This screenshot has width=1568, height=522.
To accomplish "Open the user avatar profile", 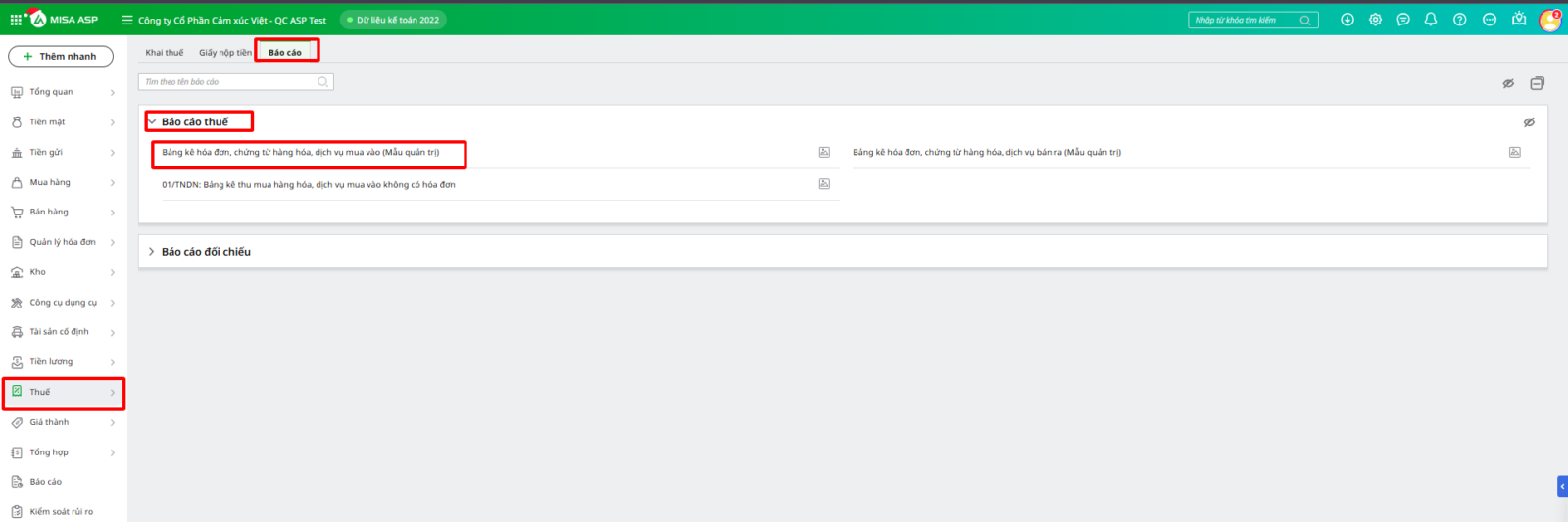I will coord(1549,20).
